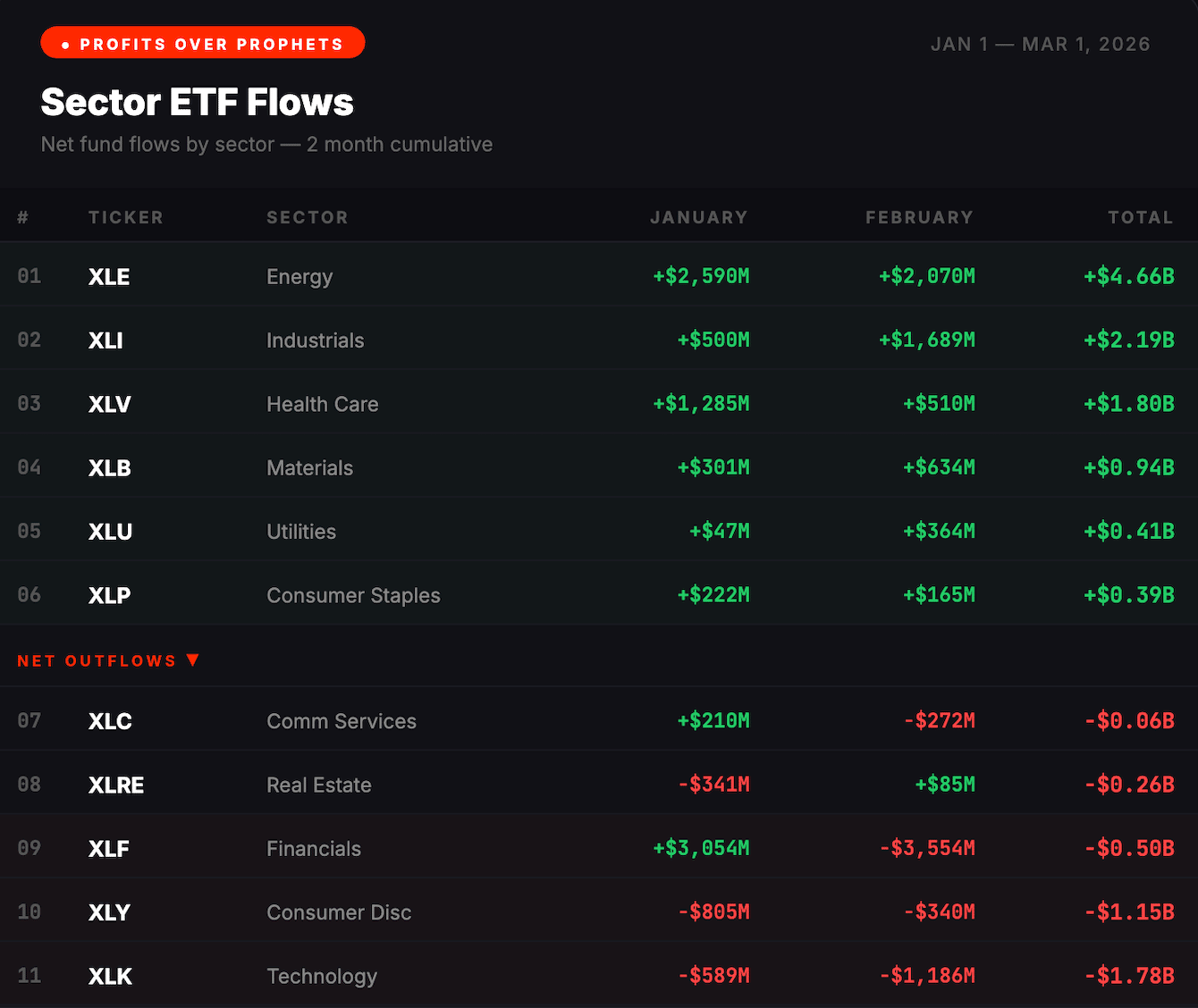Click the XLB ticker symbol
Image resolution: width=1198 pixels, height=1008 pixels.
110,468
